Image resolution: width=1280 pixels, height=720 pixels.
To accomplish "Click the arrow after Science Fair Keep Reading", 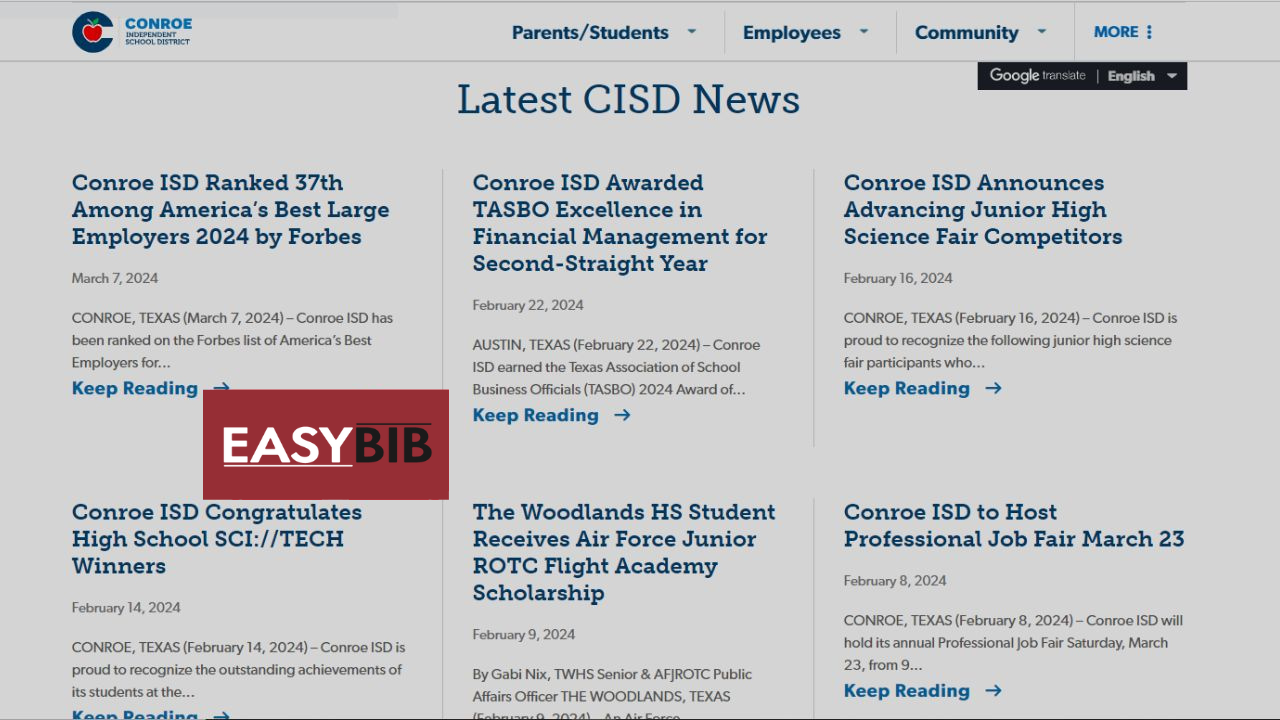I will click(993, 388).
